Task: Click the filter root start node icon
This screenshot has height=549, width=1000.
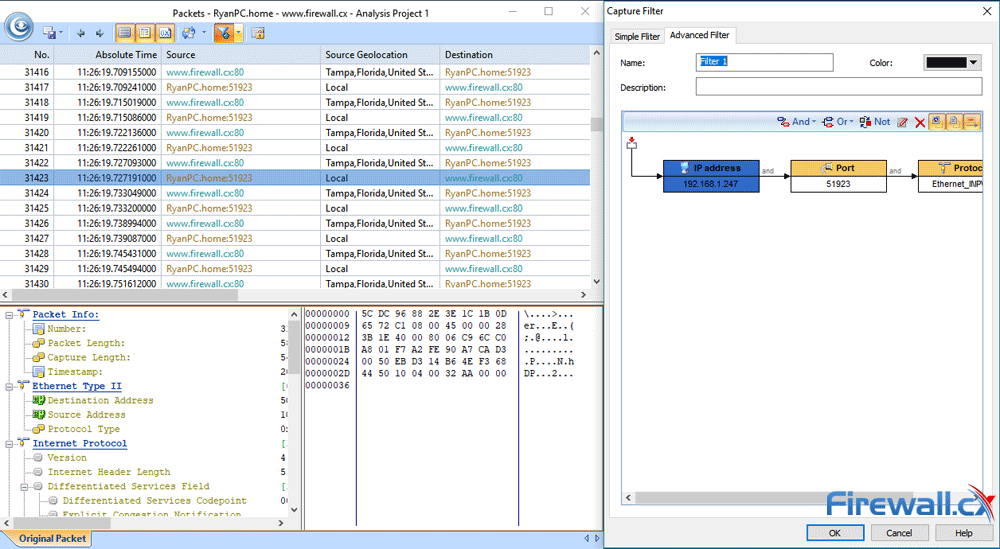Action: (631, 143)
